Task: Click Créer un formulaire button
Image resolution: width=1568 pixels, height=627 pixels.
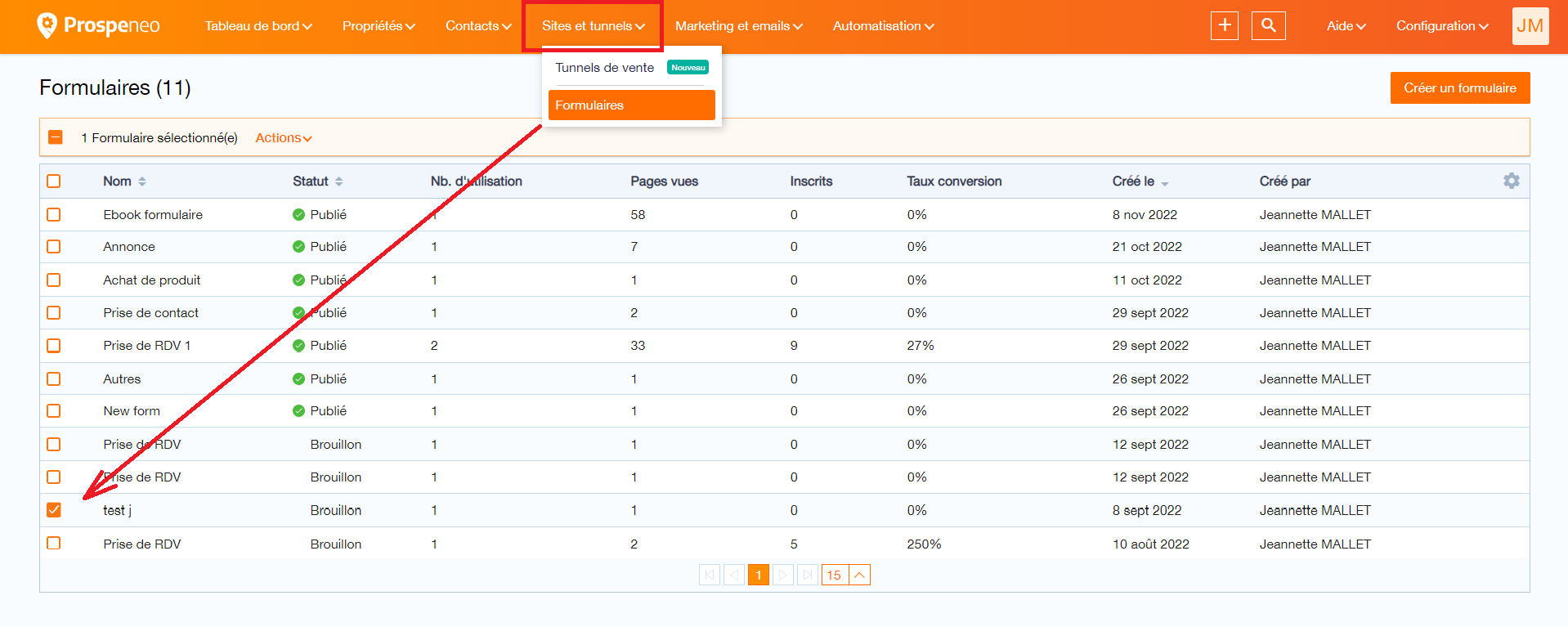Action: click(x=1460, y=87)
